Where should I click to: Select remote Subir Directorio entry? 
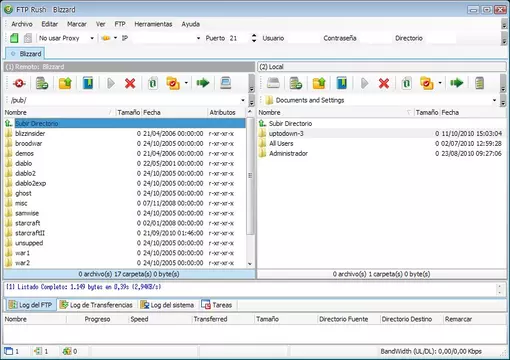coord(125,123)
